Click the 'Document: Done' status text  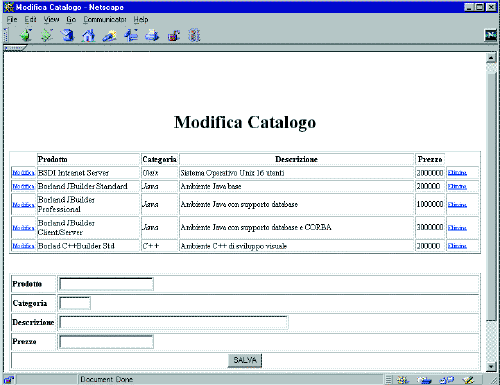(107, 379)
